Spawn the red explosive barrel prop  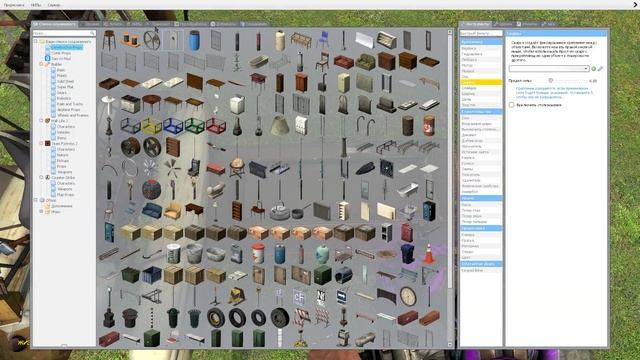pyautogui.click(x=429, y=125)
